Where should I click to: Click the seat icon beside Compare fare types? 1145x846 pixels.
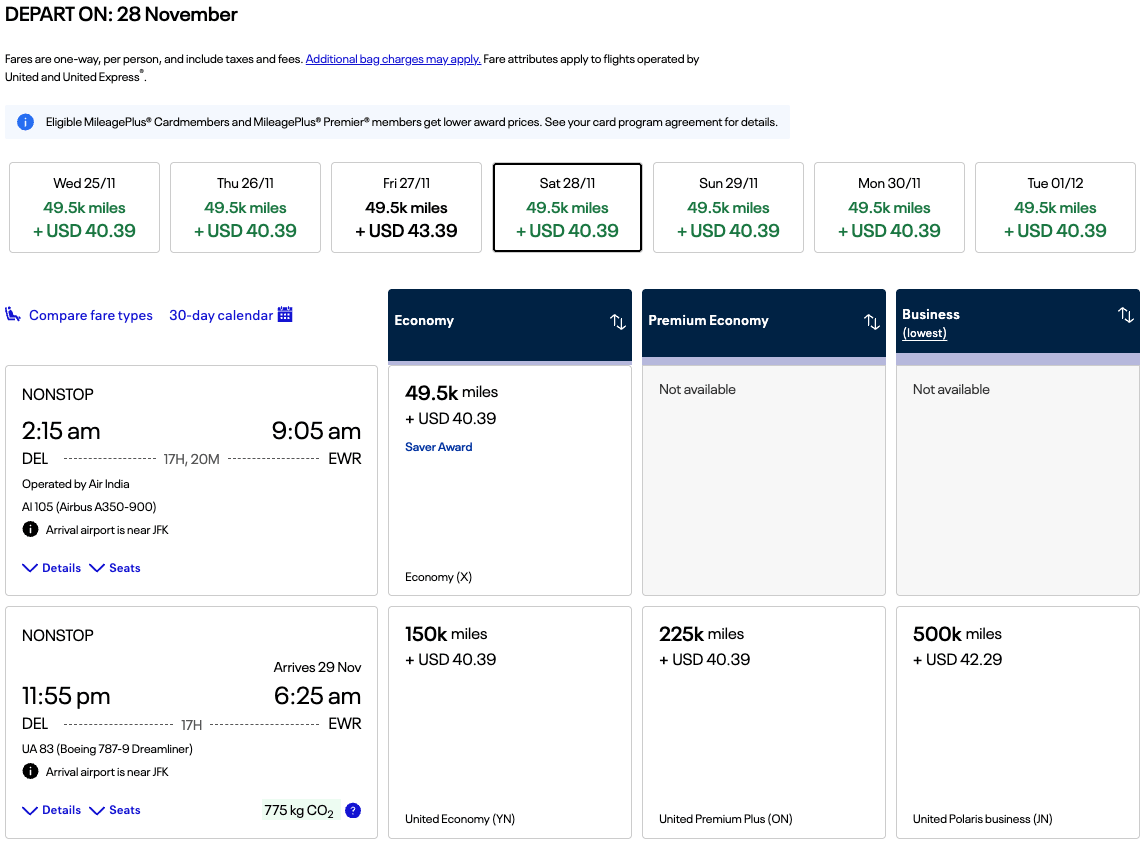13,315
